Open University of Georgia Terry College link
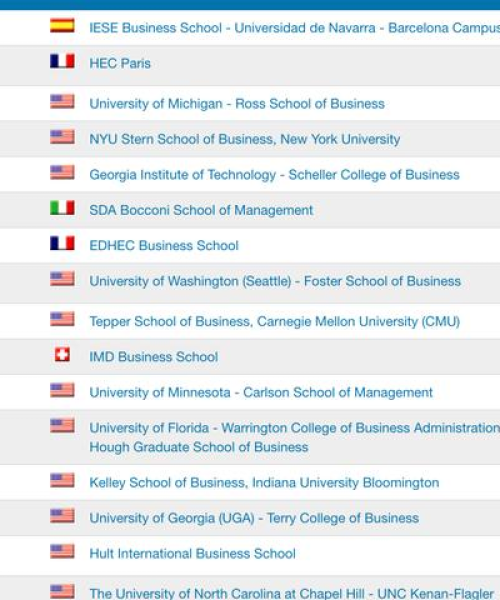Image resolution: width=500 pixels, height=600 pixels. [254, 518]
